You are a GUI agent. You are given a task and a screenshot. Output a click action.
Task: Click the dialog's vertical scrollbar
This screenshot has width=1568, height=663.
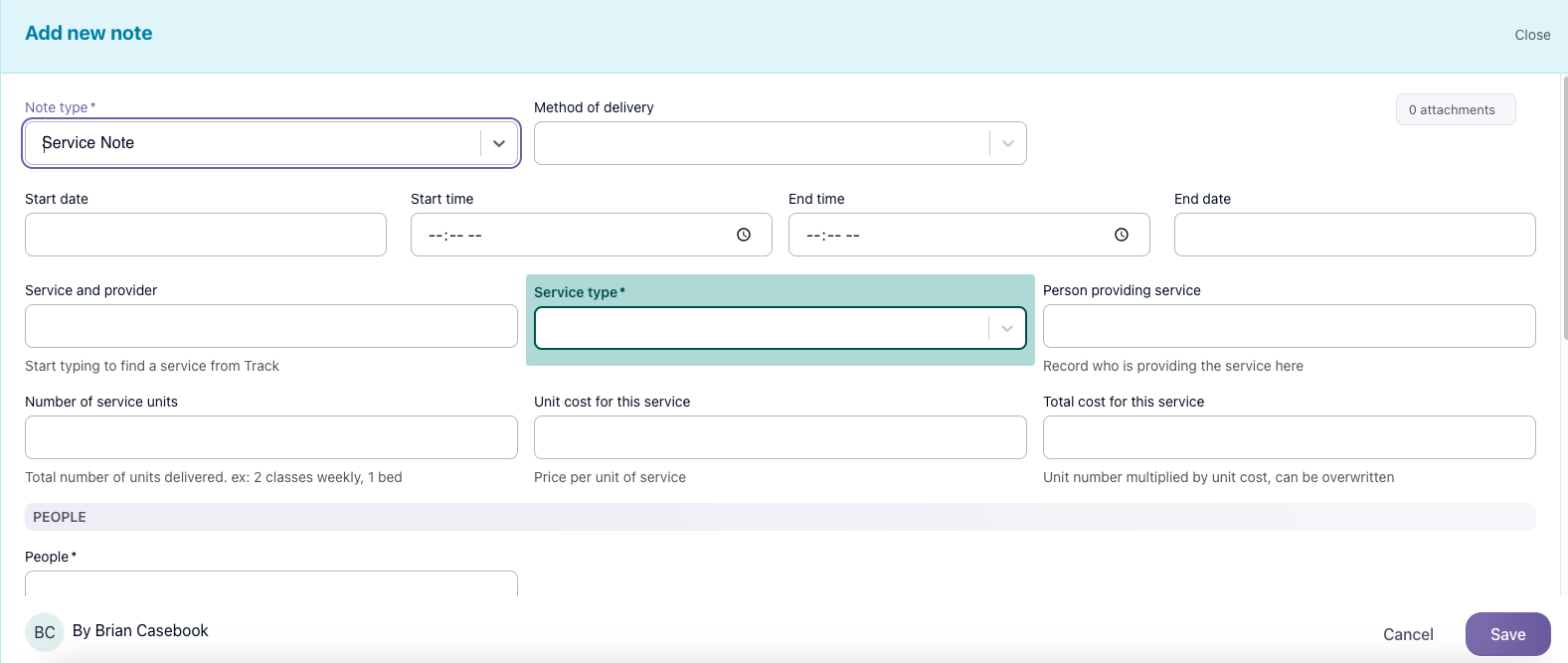point(1564,209)
